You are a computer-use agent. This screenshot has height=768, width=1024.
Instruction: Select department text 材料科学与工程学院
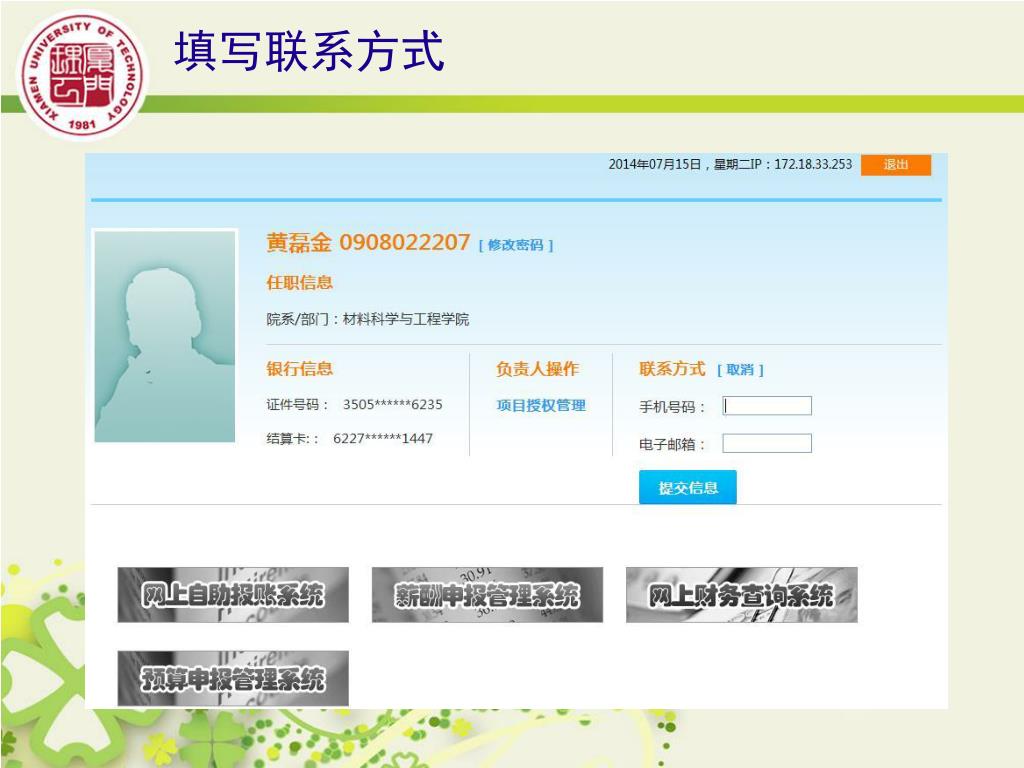pos(406,319)
